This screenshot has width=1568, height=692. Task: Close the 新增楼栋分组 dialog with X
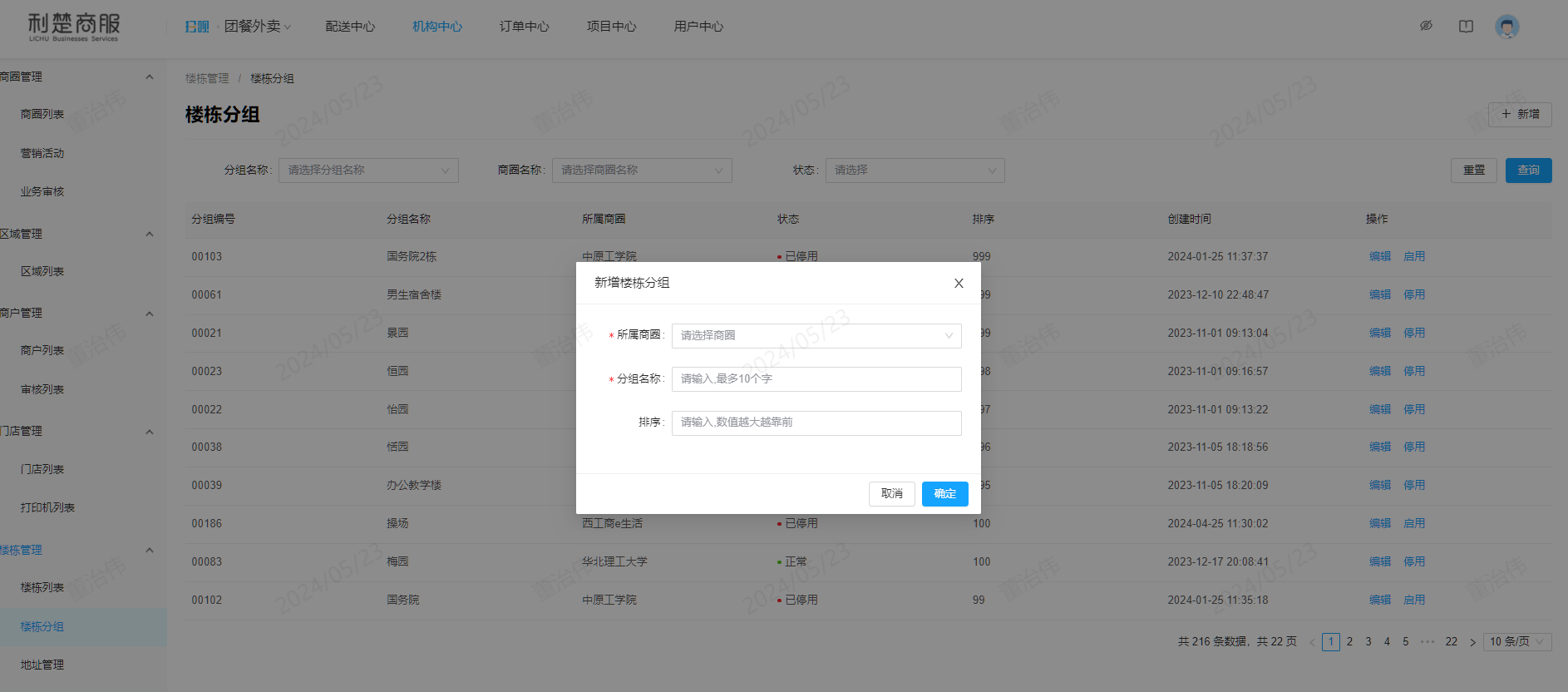click(959, 284)
